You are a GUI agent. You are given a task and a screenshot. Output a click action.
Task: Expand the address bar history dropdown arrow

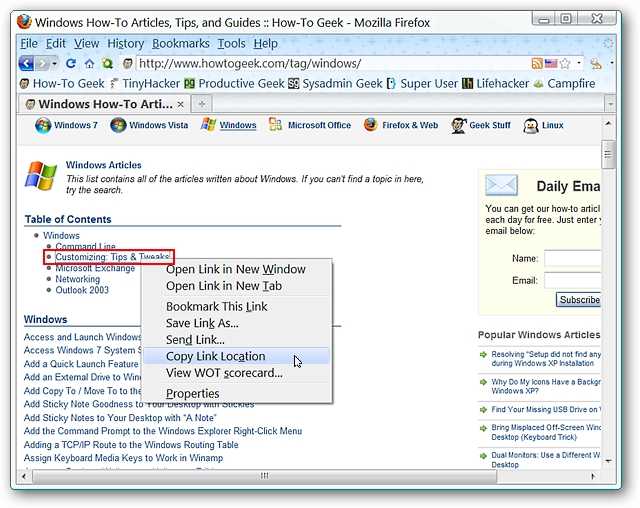point(578,63)
